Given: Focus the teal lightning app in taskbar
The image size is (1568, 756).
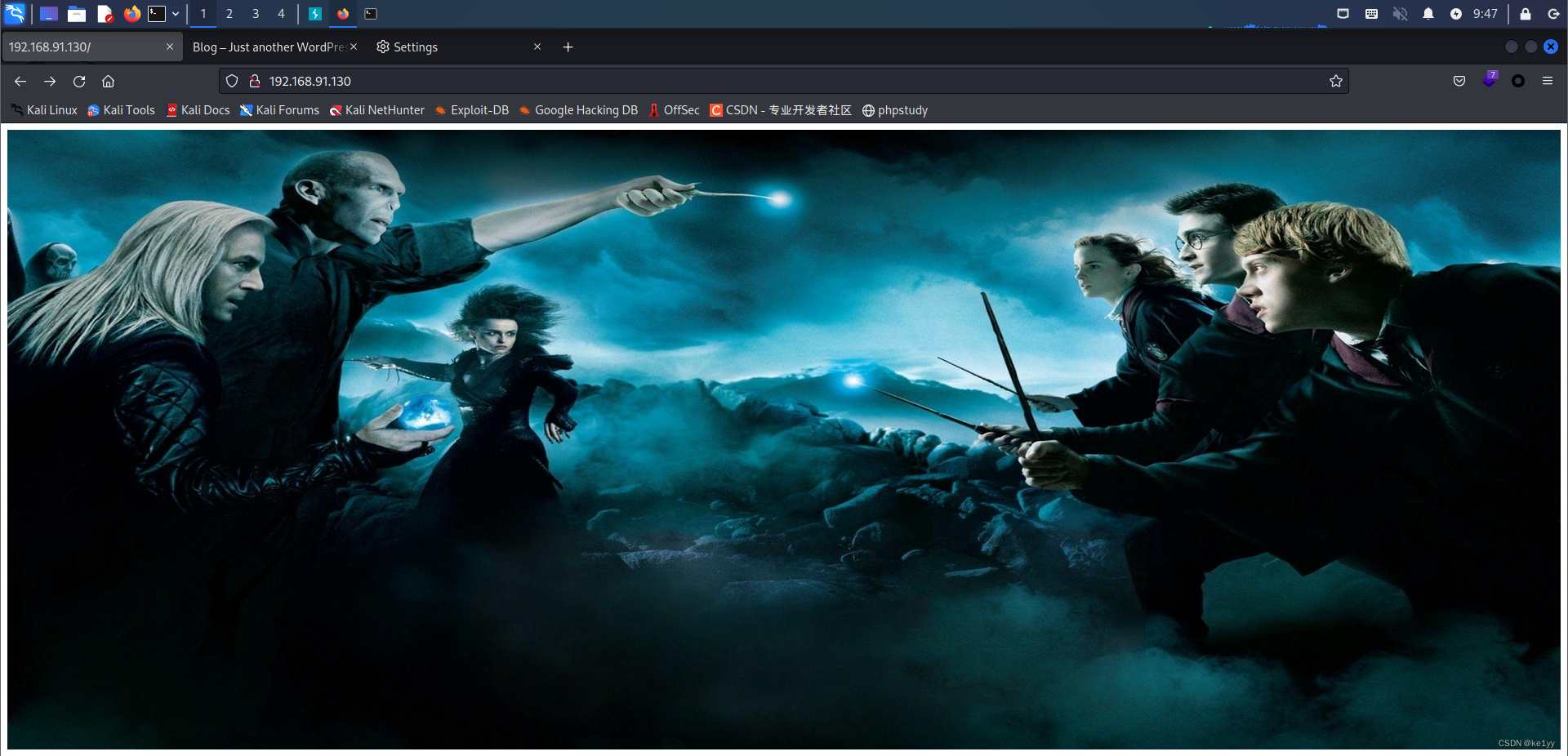Looking at the screenshot, I should tap(315, 14).
